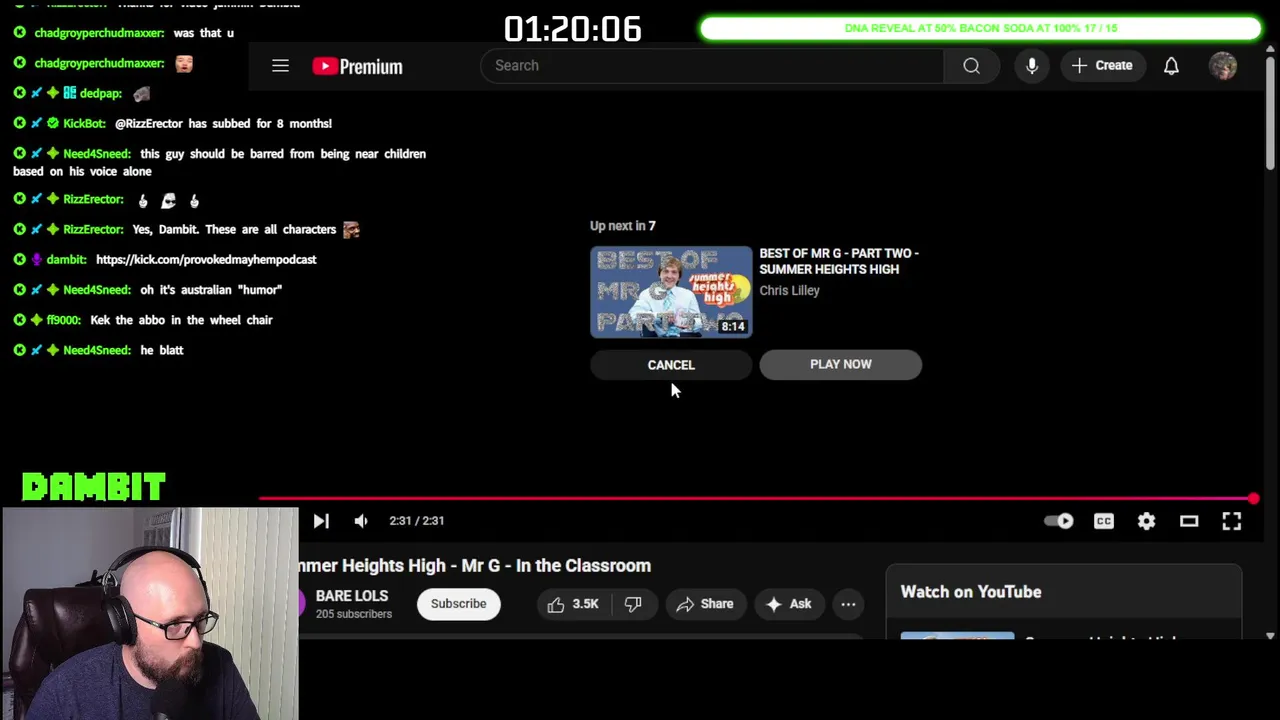
Task: Open notifications bell
Action: (x=1171, y=66)
